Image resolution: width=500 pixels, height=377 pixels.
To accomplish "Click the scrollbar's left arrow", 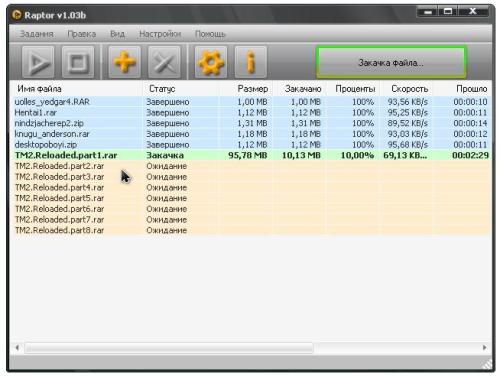I will pyautogui.click(x=17, y=348).
